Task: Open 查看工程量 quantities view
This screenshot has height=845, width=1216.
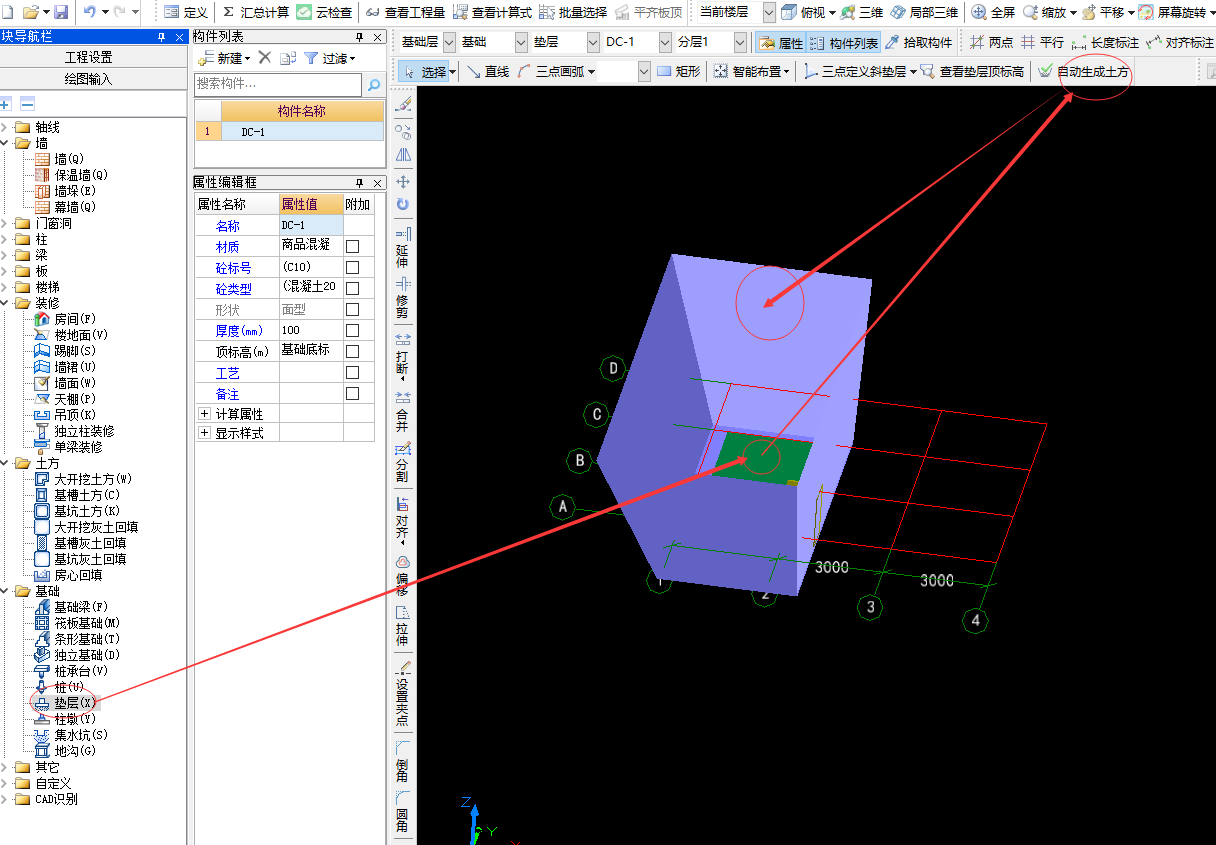Action: (x=406, y=12)
